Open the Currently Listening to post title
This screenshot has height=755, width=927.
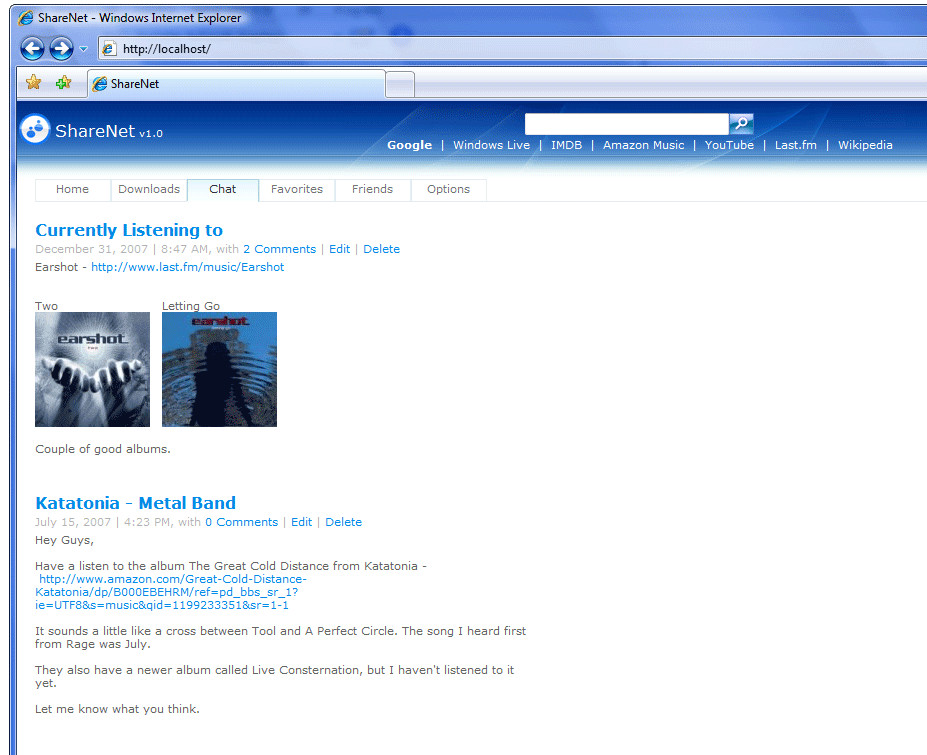pyautogui.click(x=129, y=231)
